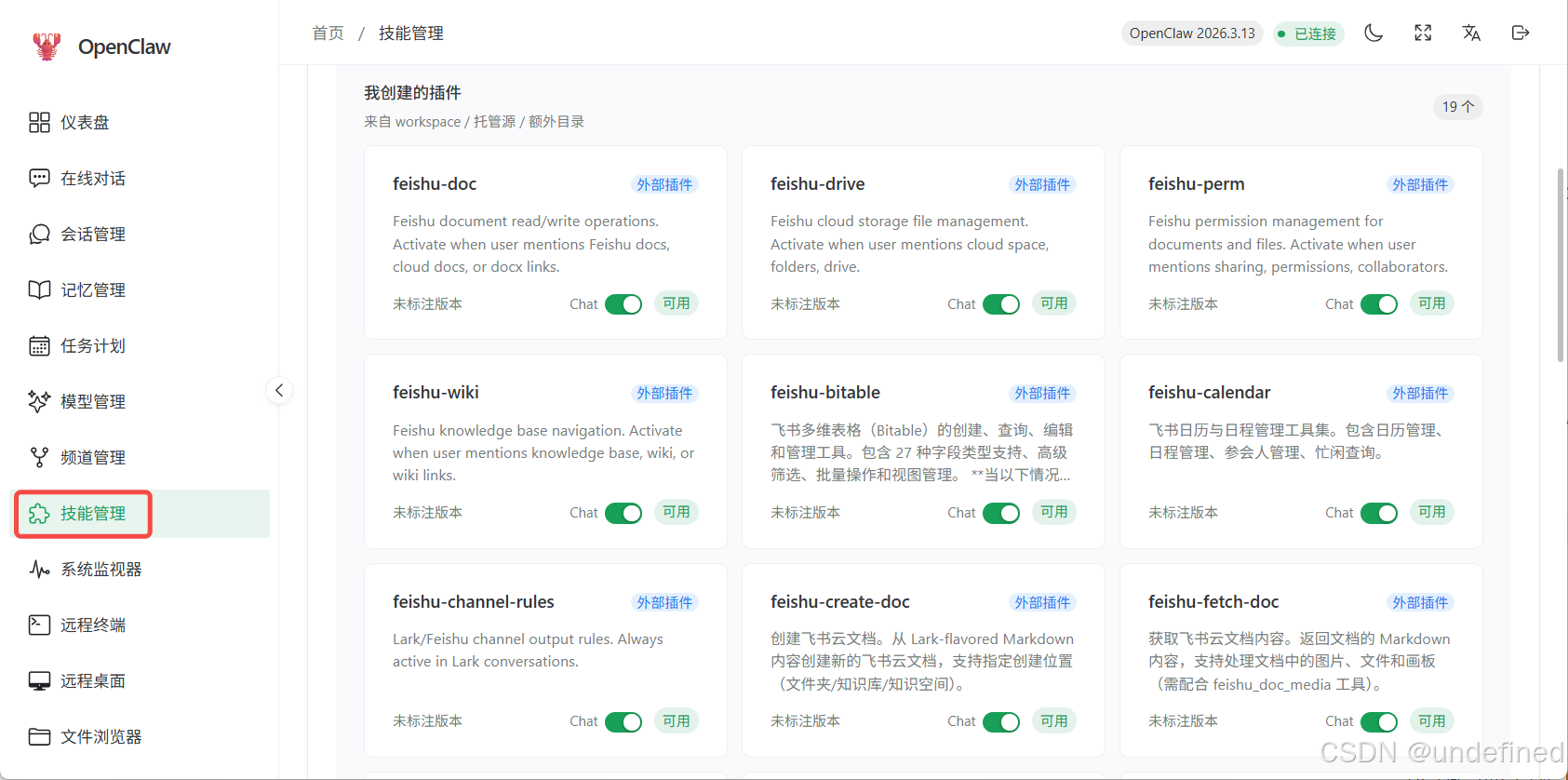Click the OpenClaw 2026.3.13 version badge
1568x780 pixels.
click(x=1192, y=34)
